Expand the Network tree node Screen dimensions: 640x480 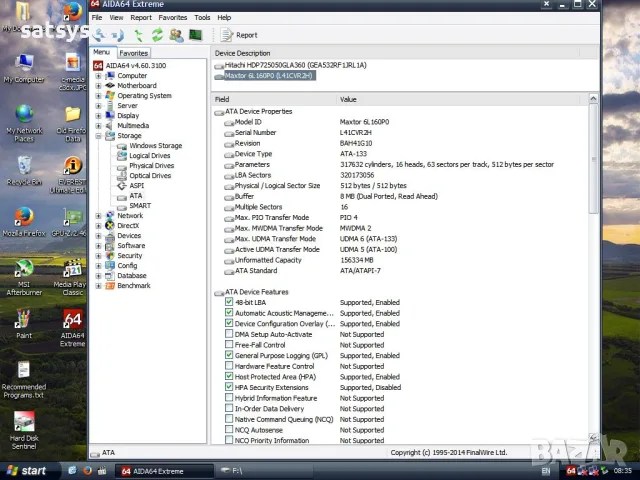point(98,216)
